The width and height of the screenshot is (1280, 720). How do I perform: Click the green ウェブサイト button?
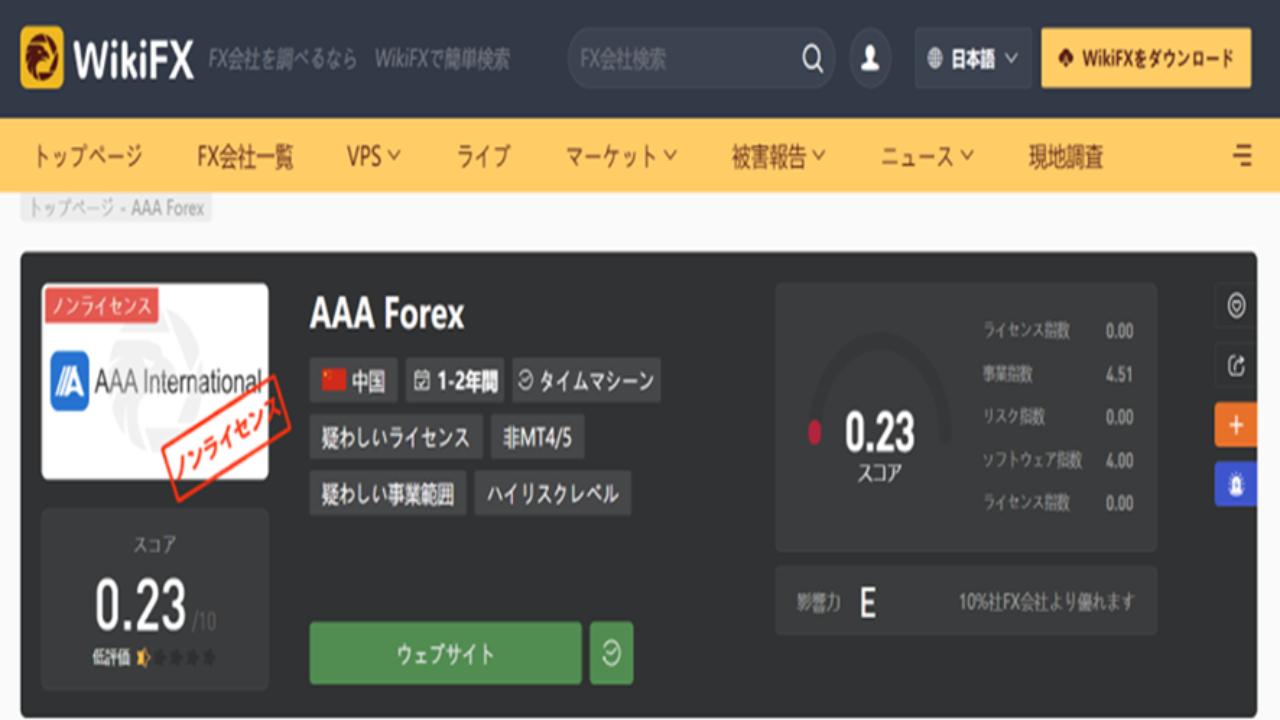pos(445,653)
